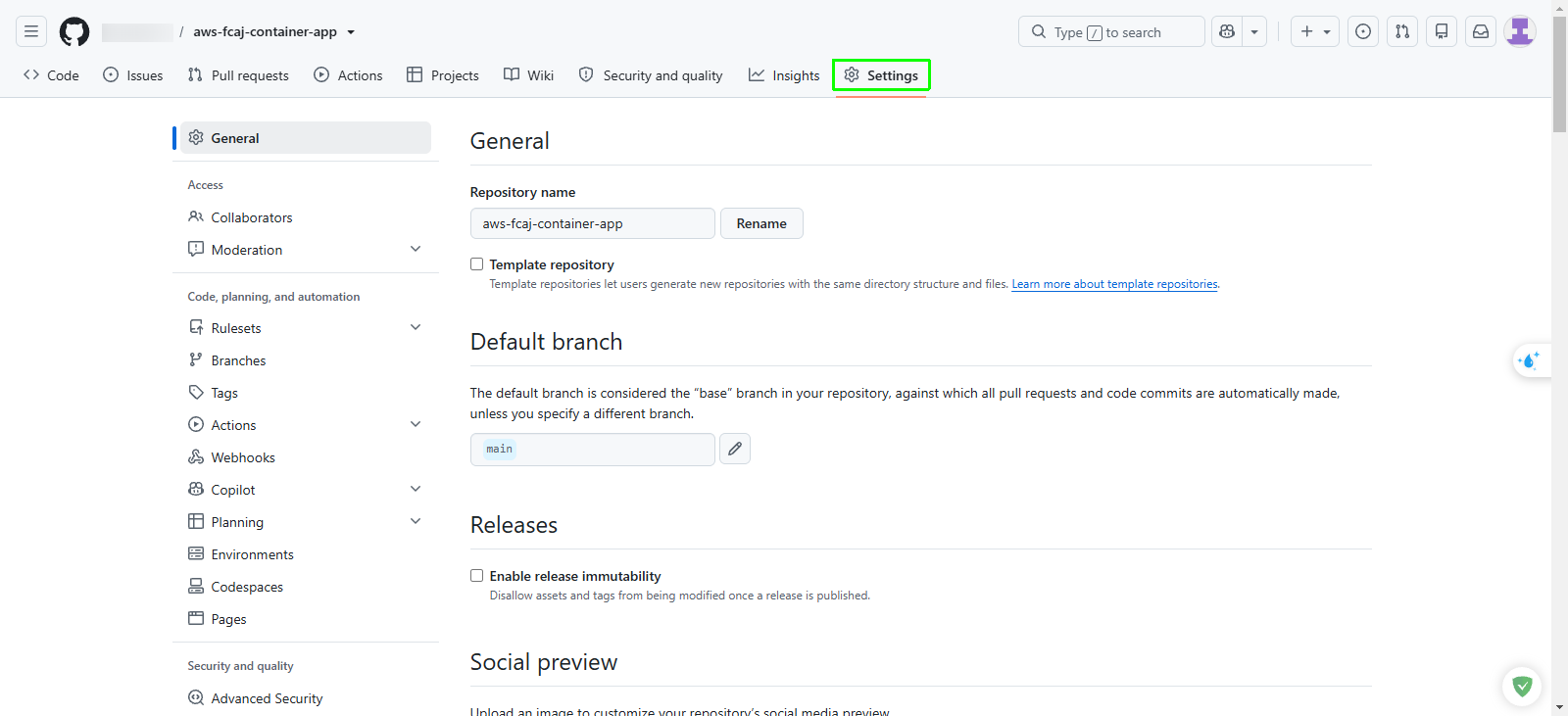Switch to the Code tab
Image resolution: width=1568 pixels, height=716 pixels.
pos(51,75)
